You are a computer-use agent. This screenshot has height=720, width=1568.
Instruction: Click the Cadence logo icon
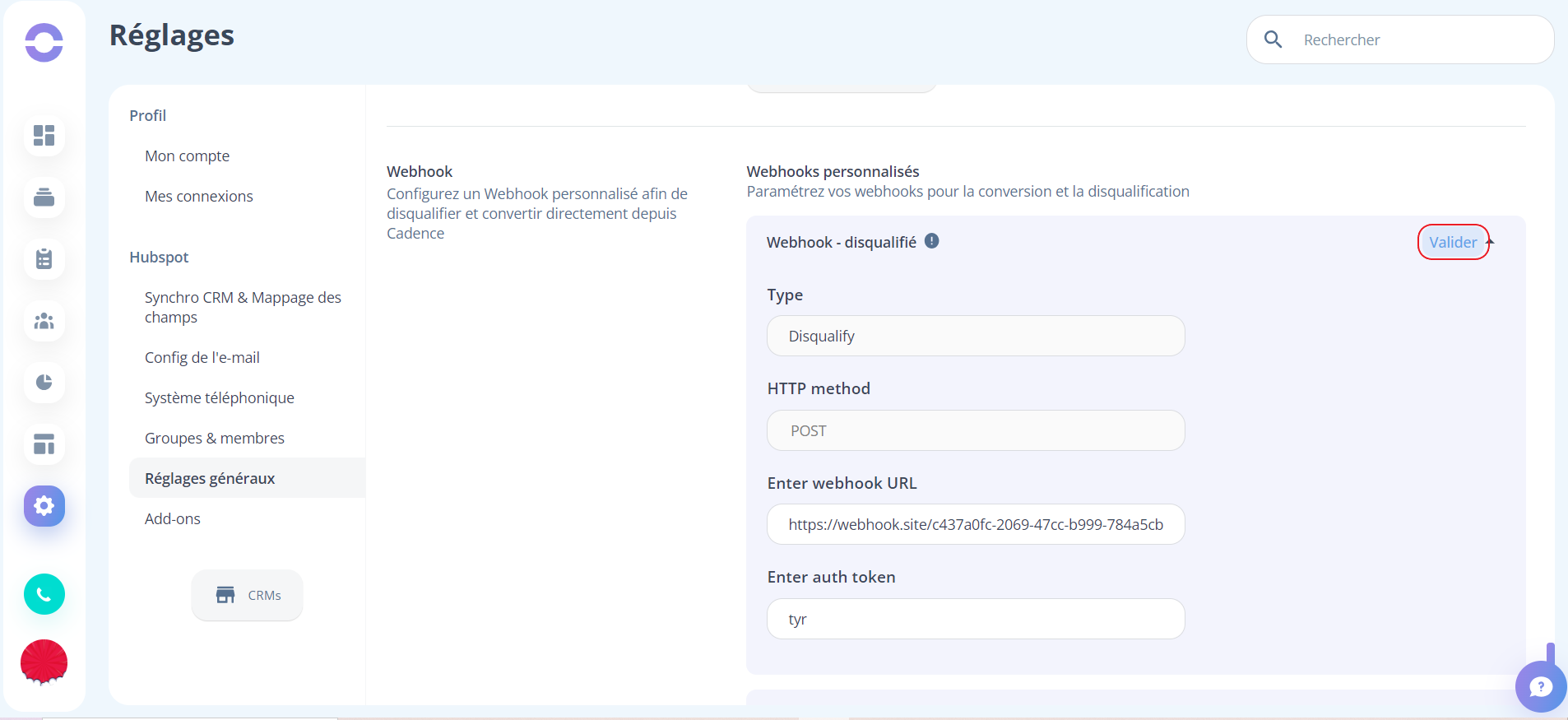tap(44, 42)
